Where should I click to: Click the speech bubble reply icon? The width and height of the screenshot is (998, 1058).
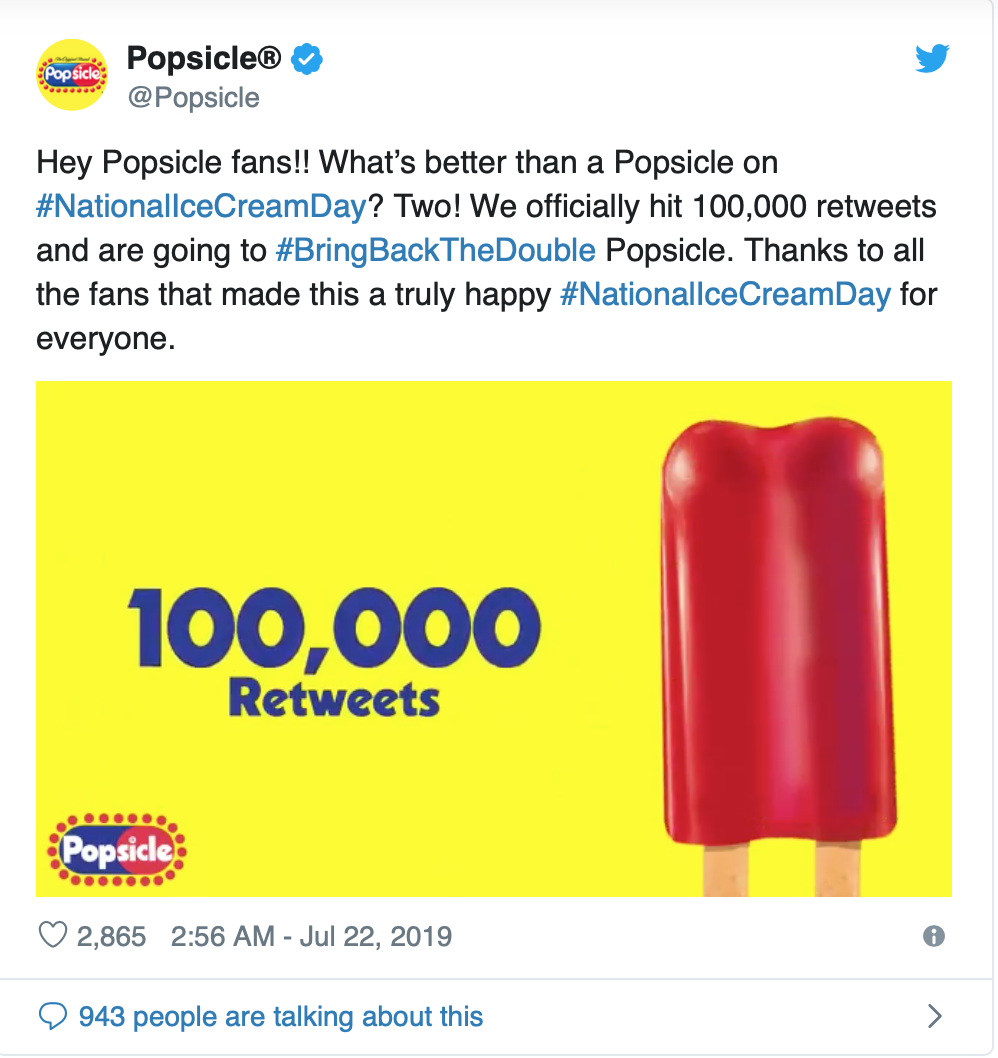click(x=53, y=1016)
